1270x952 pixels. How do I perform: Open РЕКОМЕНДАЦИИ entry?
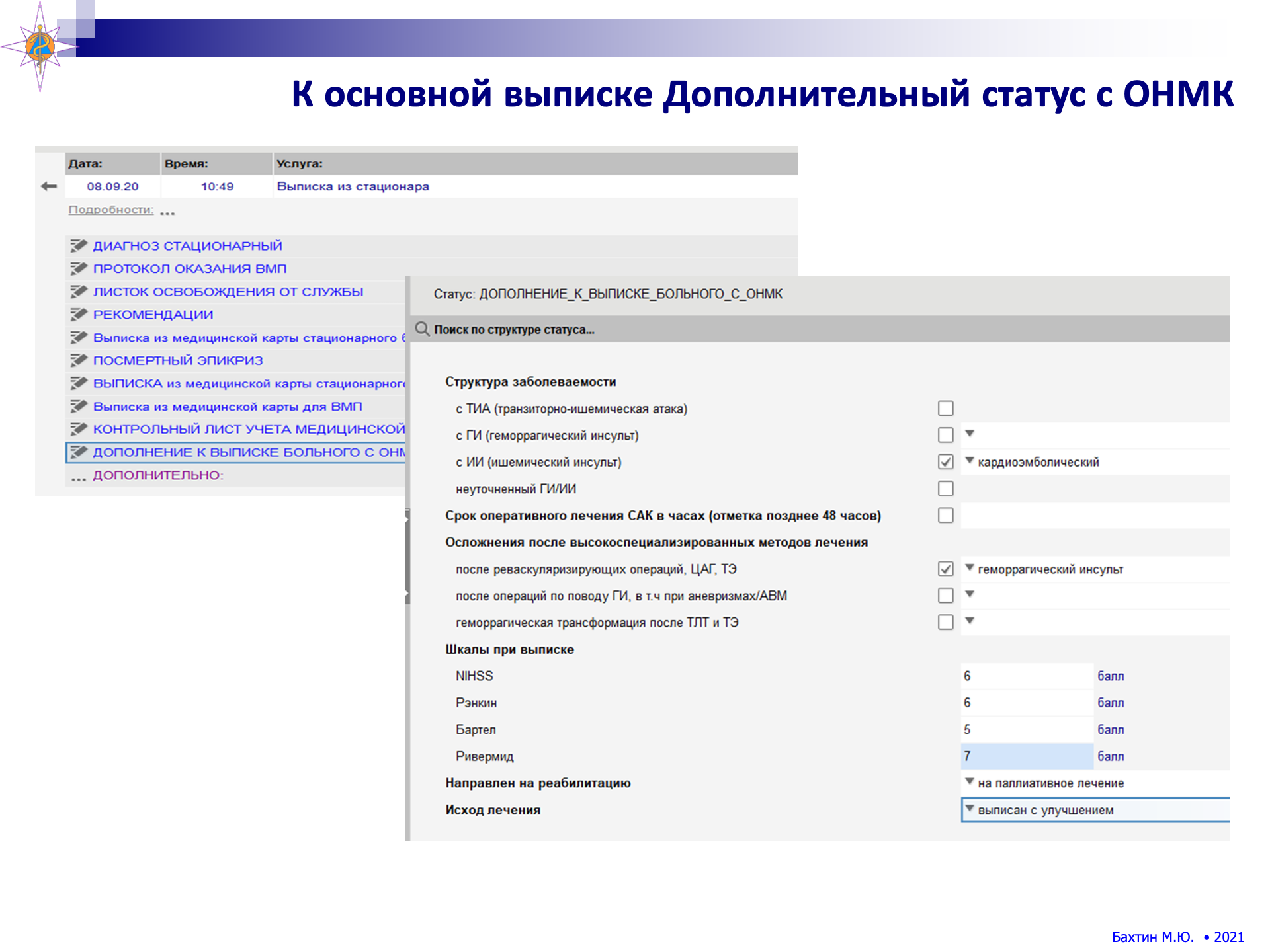tap(153, 315)
